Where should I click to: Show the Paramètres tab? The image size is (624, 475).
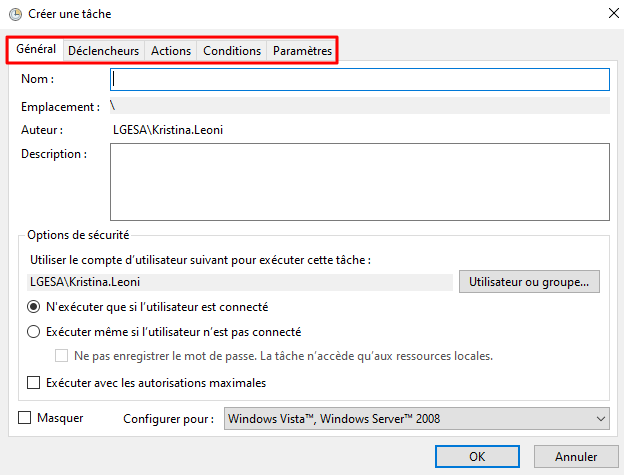click(x=302, y=50)
